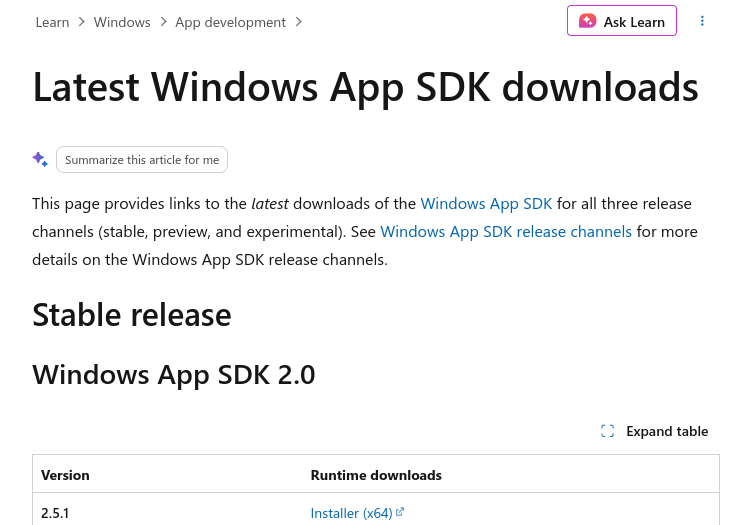Open the App development breadcrumb
Screen dimensions: 745x525
point(230,22)
